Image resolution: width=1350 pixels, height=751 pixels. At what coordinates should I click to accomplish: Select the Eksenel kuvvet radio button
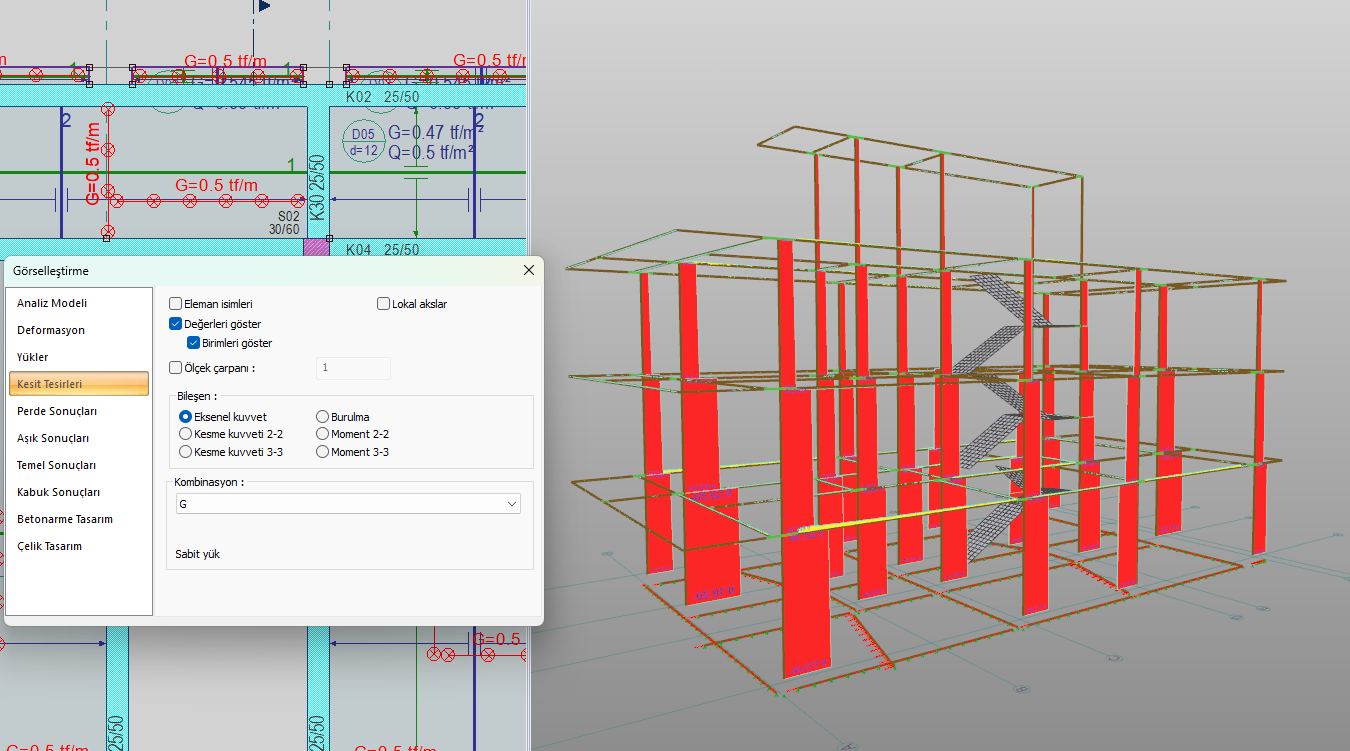tap(185, 417)
